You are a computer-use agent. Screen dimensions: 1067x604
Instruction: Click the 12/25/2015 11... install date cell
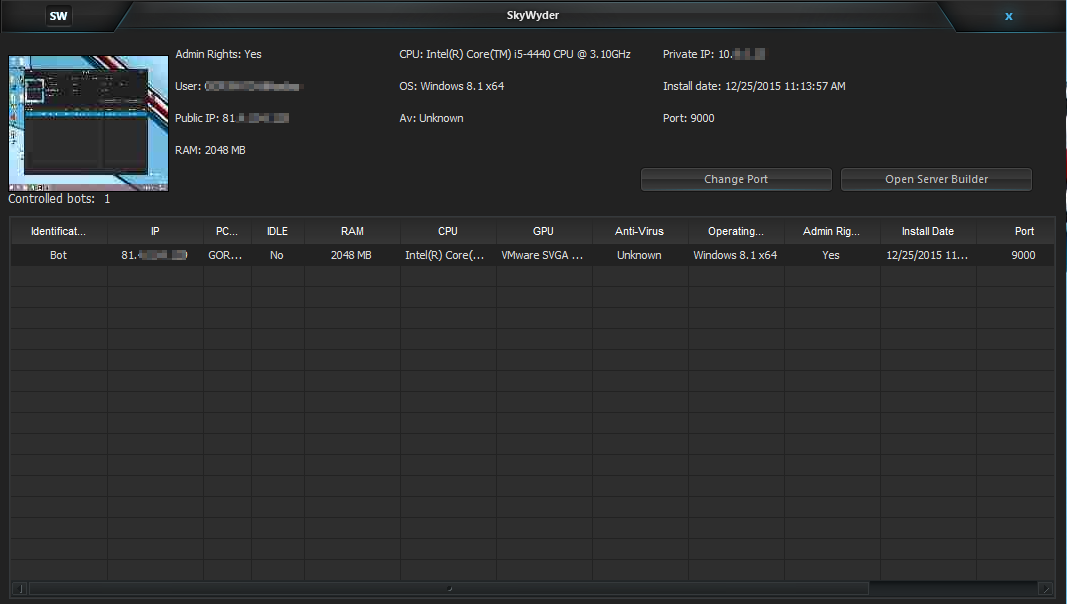[927, 255]
